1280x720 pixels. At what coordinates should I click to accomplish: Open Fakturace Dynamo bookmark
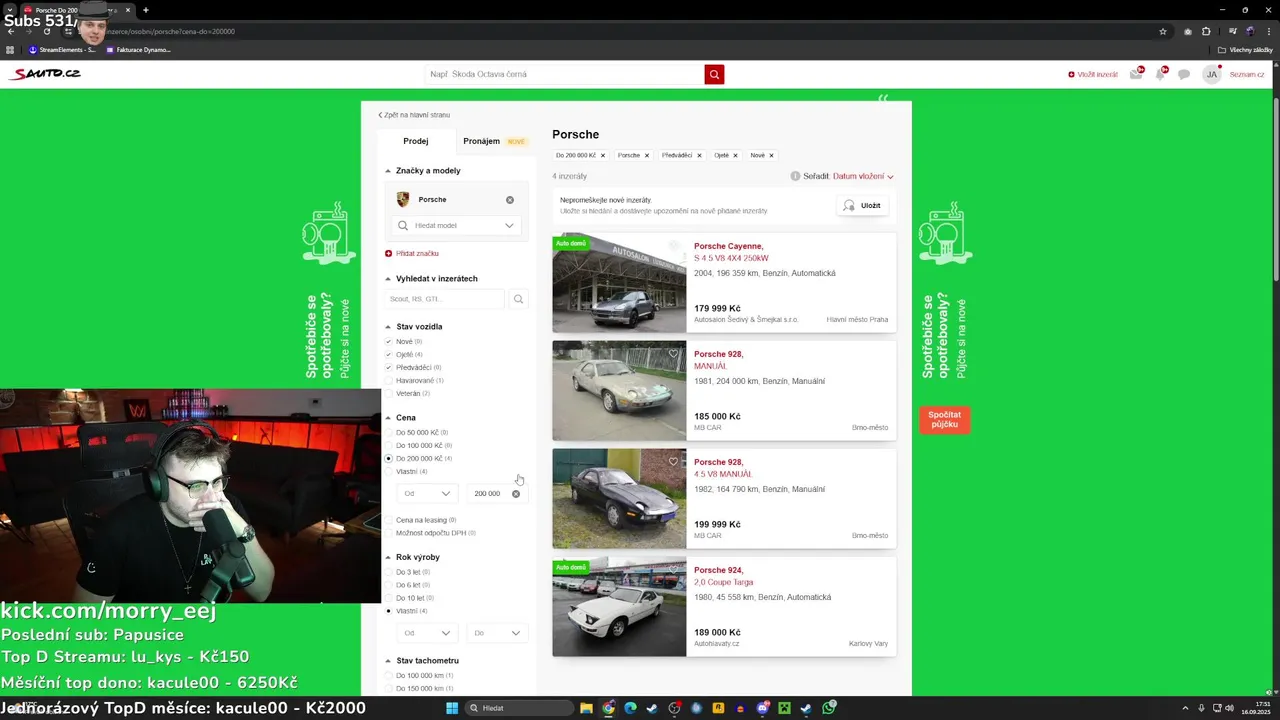139,50
